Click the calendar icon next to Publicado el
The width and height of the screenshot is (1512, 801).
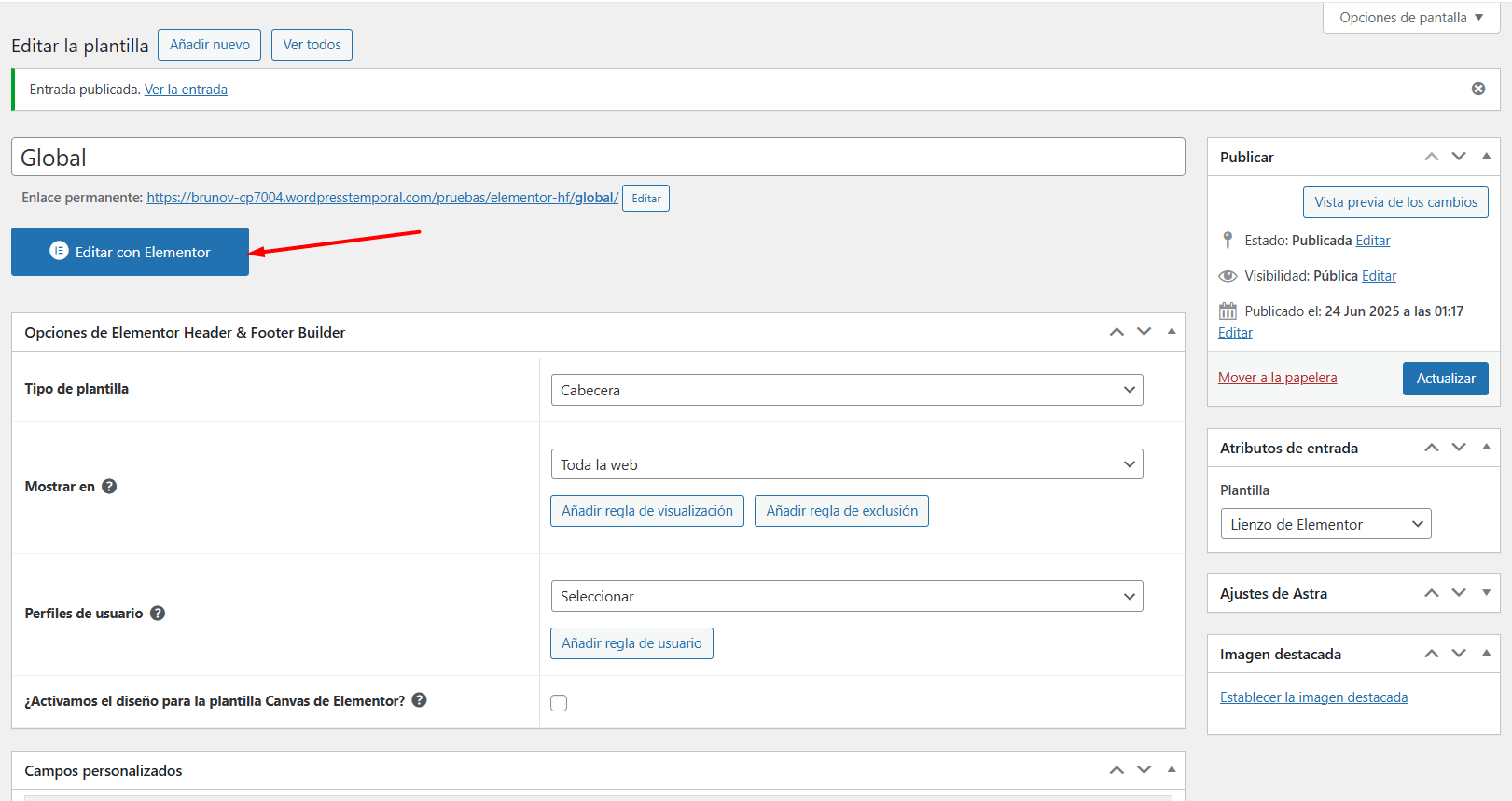click(x=1228, y=311)
